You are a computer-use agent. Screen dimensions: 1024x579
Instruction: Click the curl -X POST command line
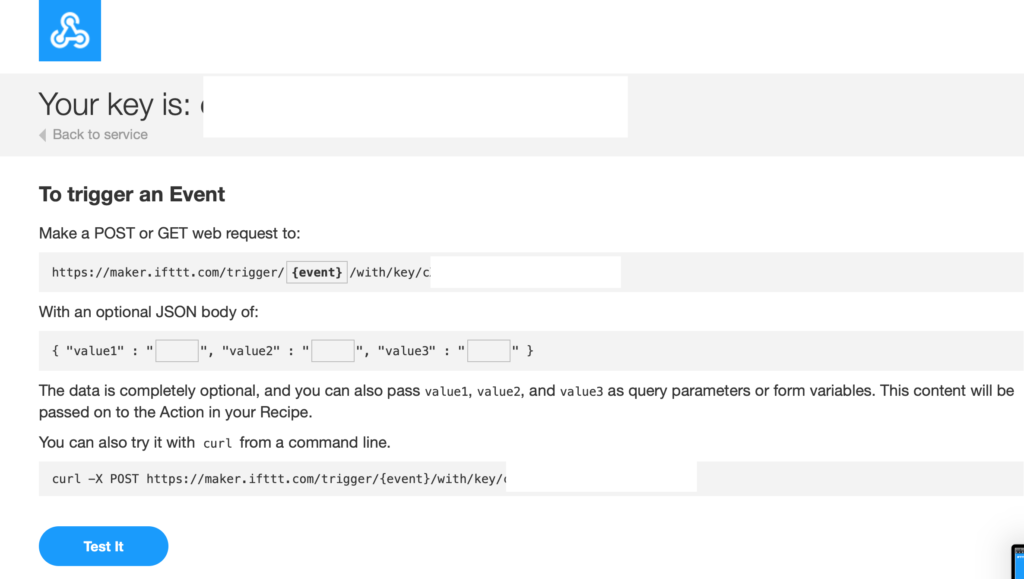tap(279, 479)
